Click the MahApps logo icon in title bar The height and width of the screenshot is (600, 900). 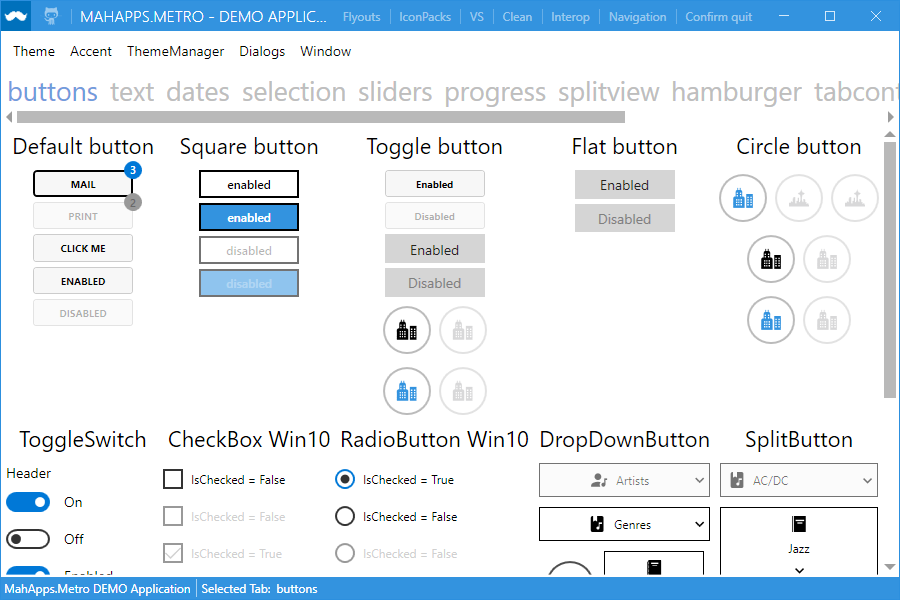(x=14, y=16)
